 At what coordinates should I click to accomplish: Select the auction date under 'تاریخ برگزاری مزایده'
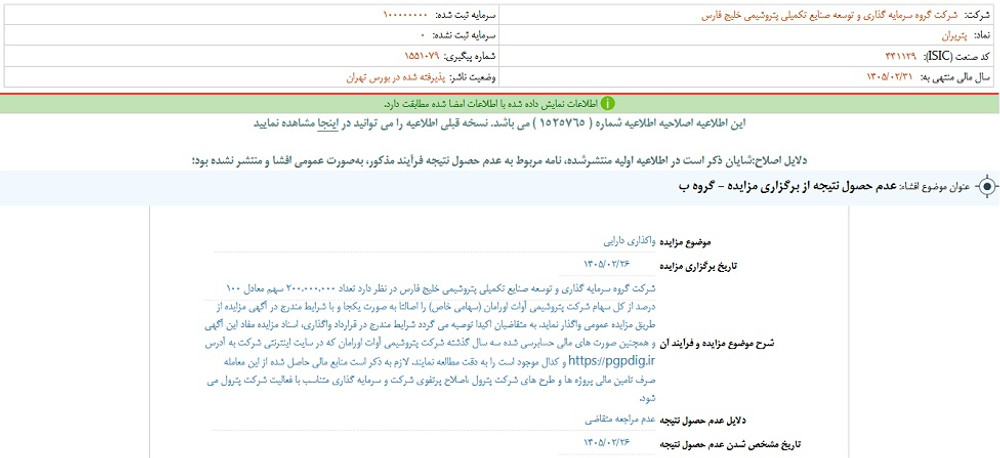click(607, 264)
